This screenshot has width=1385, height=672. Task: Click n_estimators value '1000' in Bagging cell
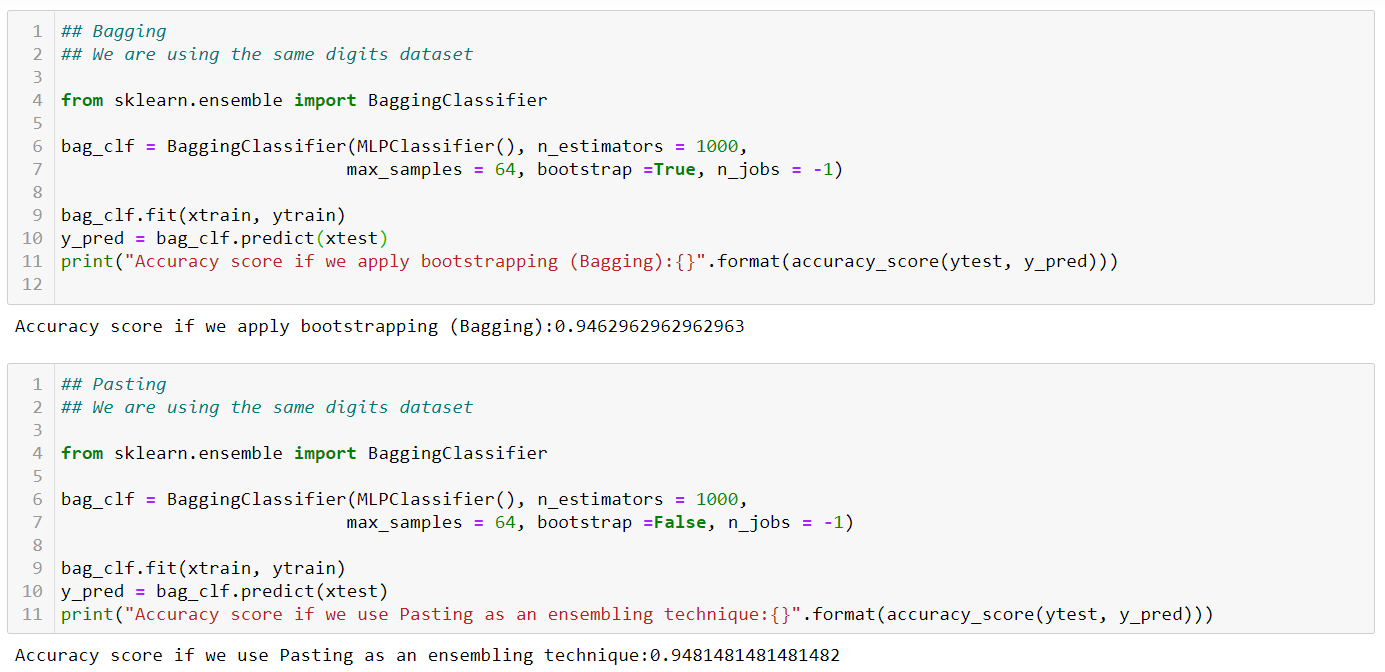(x=717, y=146)
